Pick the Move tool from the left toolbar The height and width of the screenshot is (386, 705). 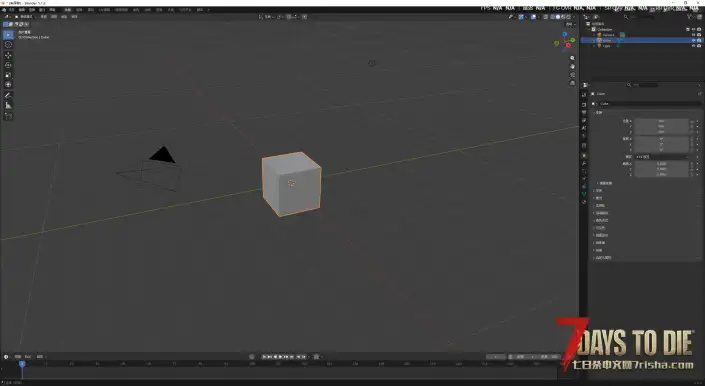pyautogui.click(x=8, y=55)
